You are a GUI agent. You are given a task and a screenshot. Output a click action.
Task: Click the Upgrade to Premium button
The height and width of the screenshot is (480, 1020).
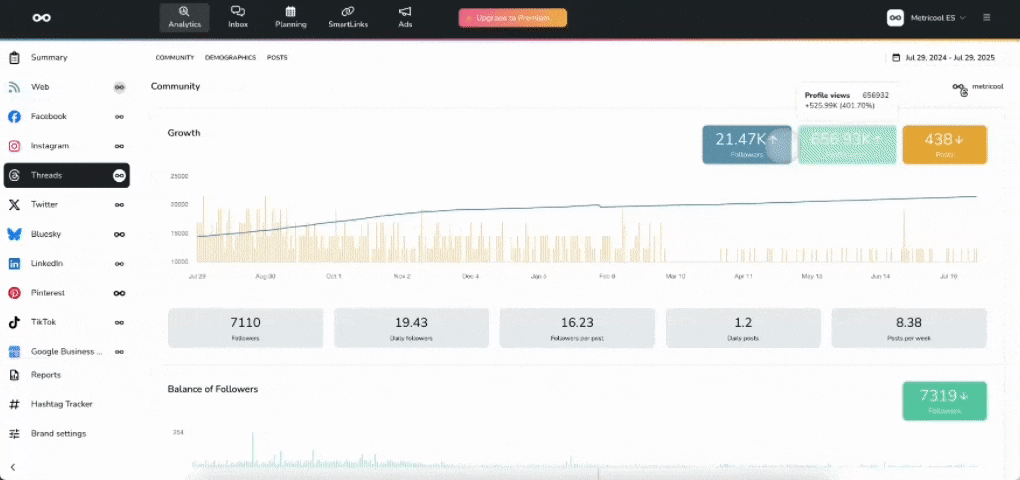(512, 18)
